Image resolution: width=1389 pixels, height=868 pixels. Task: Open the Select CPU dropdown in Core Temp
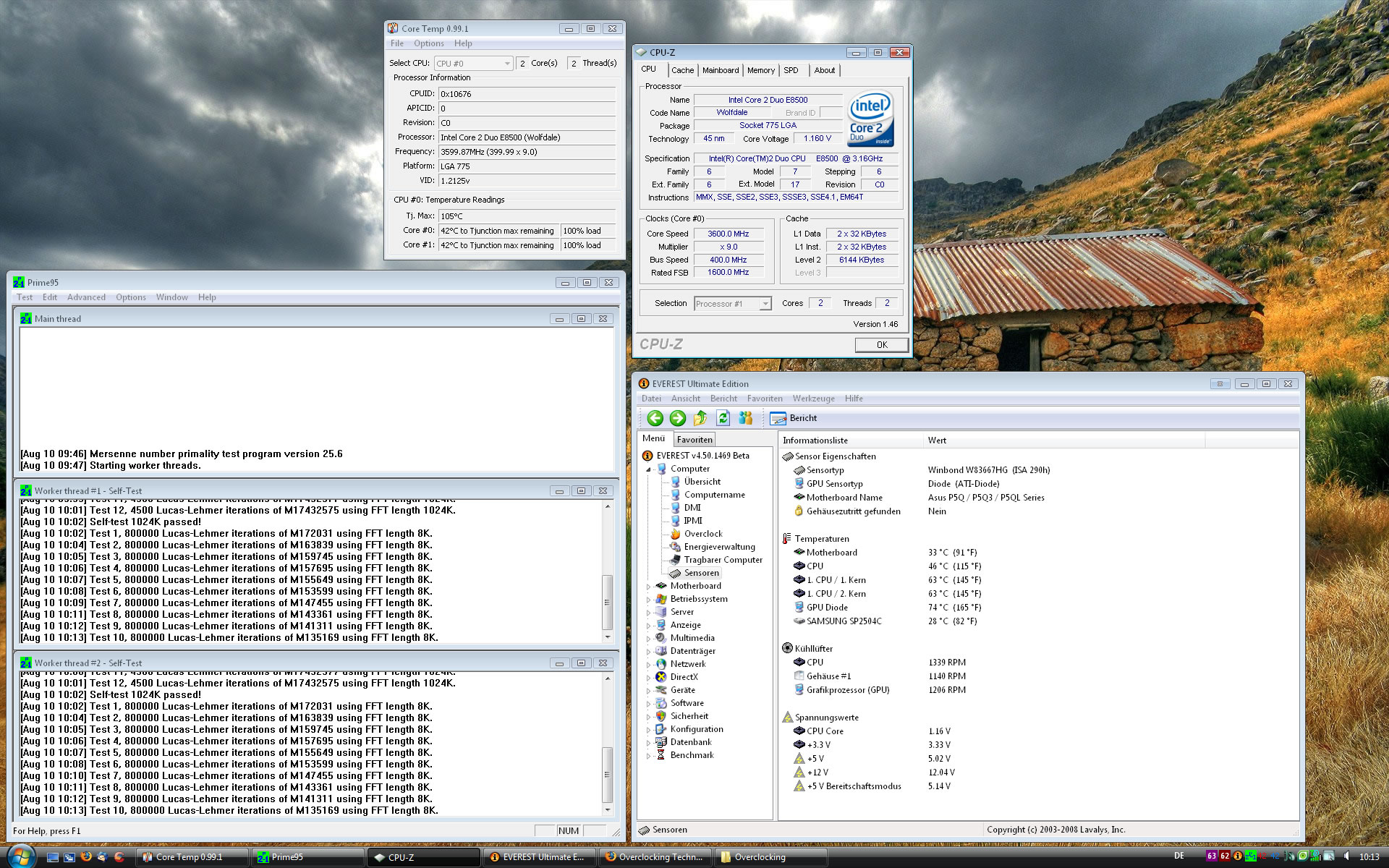click(506, 64)
